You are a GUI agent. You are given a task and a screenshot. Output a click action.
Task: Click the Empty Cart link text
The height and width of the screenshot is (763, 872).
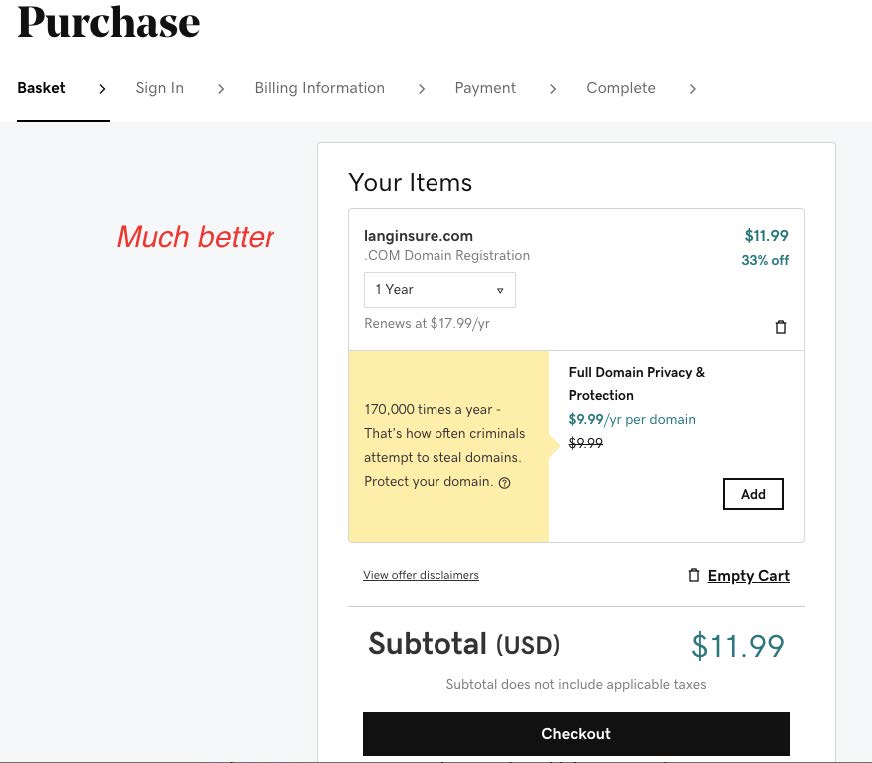click(x=749, y=576)
